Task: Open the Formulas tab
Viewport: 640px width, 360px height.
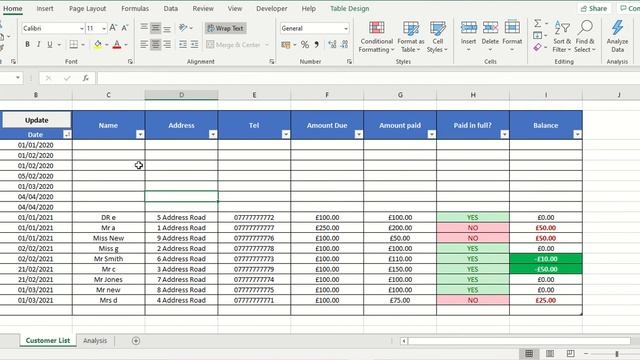Action: coord(135,8)
